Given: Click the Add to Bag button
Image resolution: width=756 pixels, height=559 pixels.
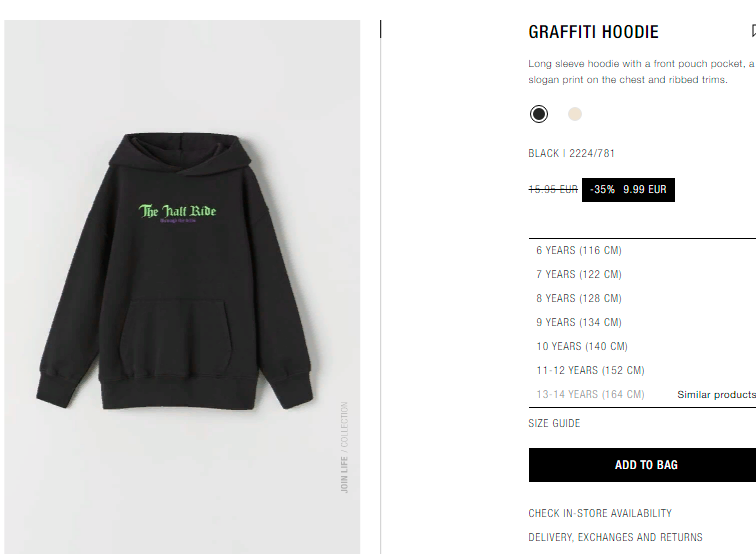Looking at the screenshot, I should pyautogui.click(x=642, y=465).
